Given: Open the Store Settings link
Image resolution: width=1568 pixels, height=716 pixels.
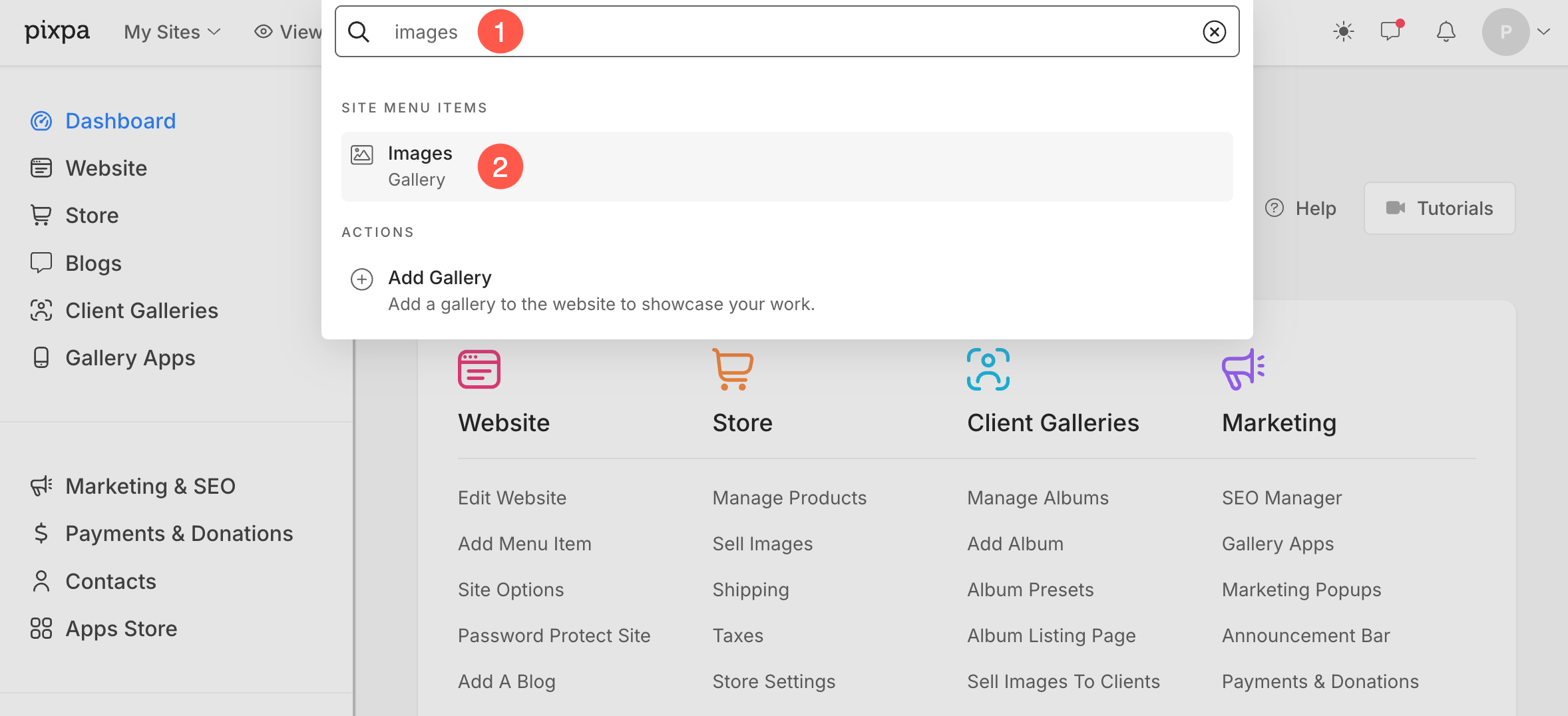Looking at the screenshot, I should pyautogui.click(x=773, y=681).
